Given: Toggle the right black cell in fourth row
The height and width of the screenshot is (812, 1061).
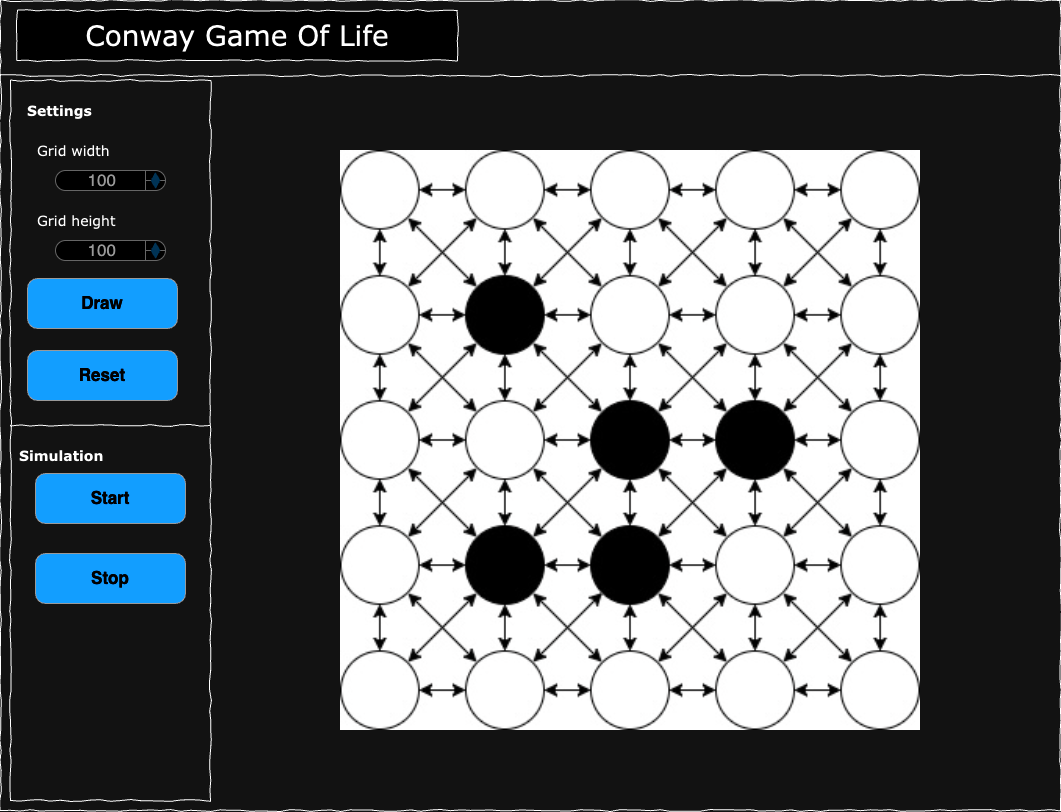Looking at the screenshot, I should coord(630,565).
